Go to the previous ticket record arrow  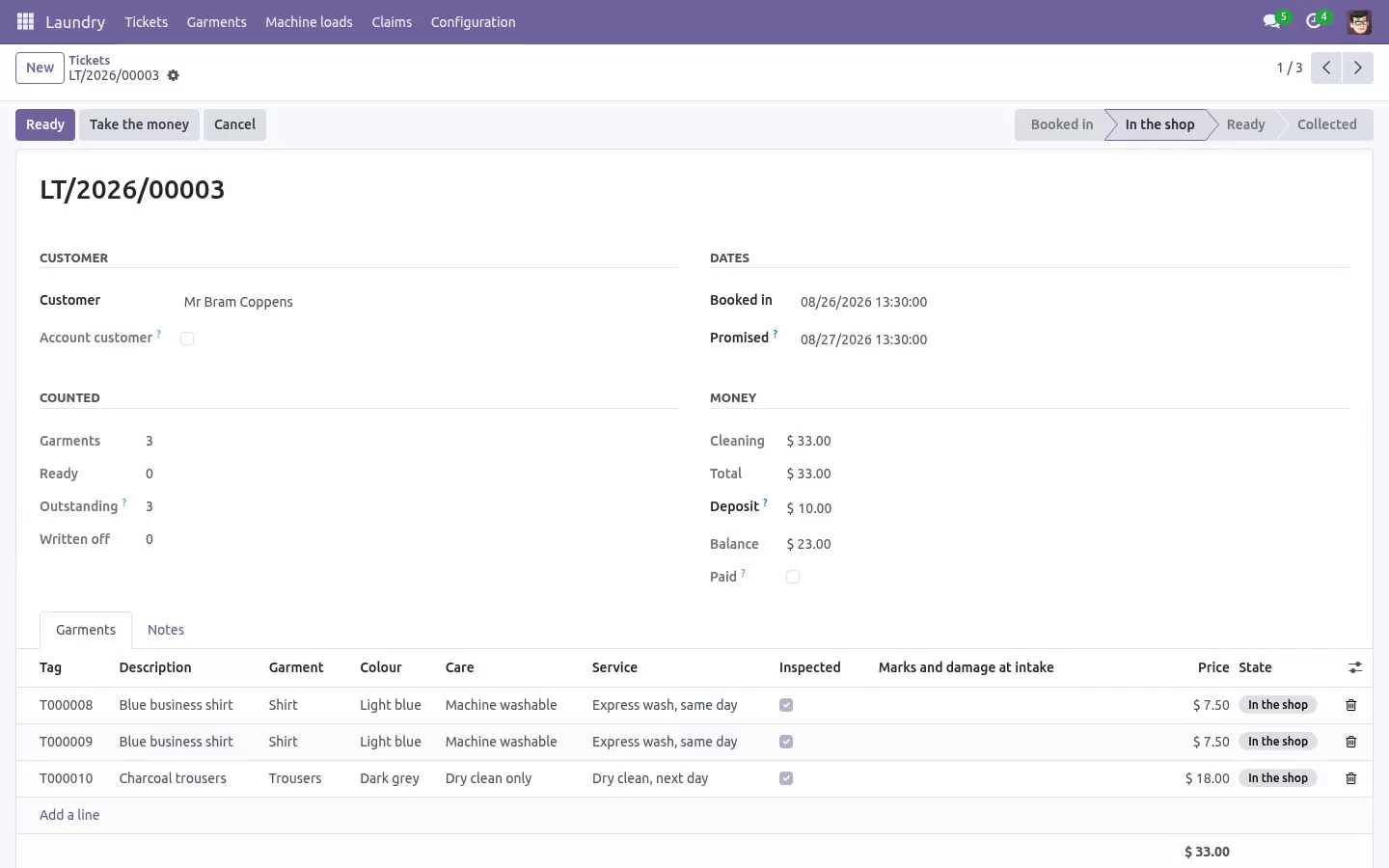[x=1326, y=68]
